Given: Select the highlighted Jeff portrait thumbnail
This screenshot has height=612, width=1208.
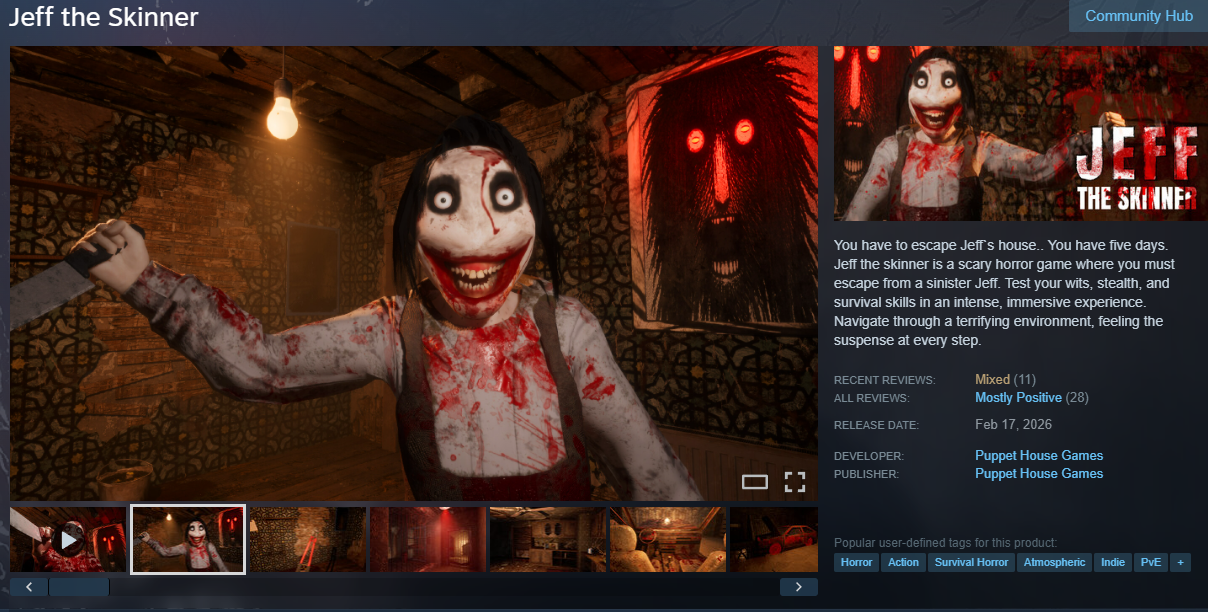Looking at the screenshot, I should pyautogui.click(x=188, y=540).
